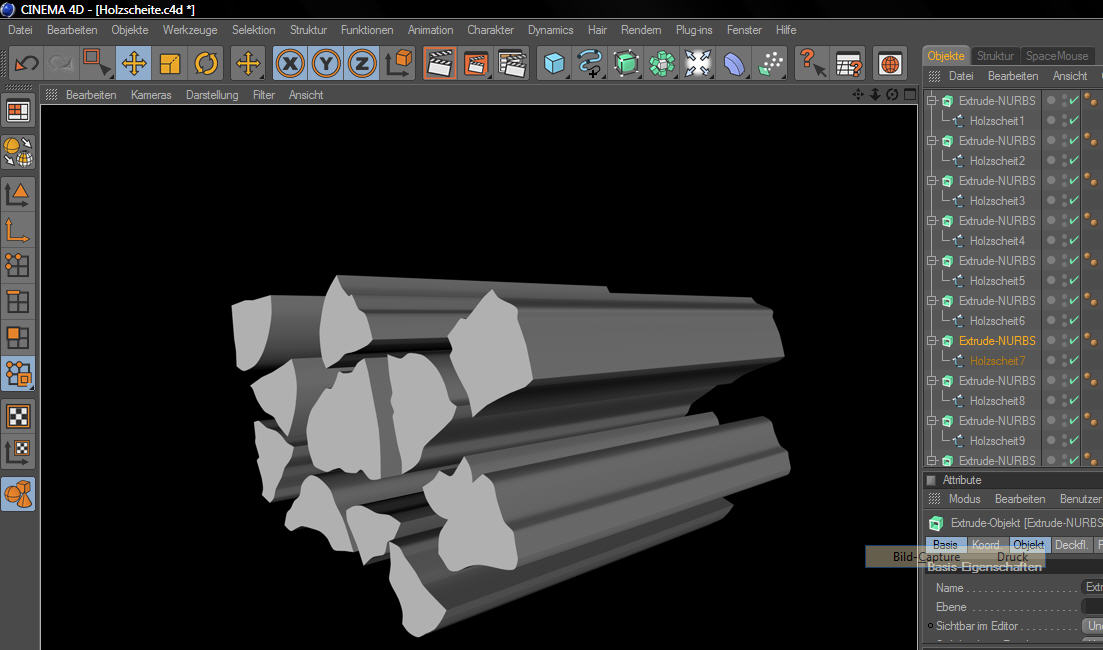
Task: Toggle Y axis lock
Action: coord(326,64)
